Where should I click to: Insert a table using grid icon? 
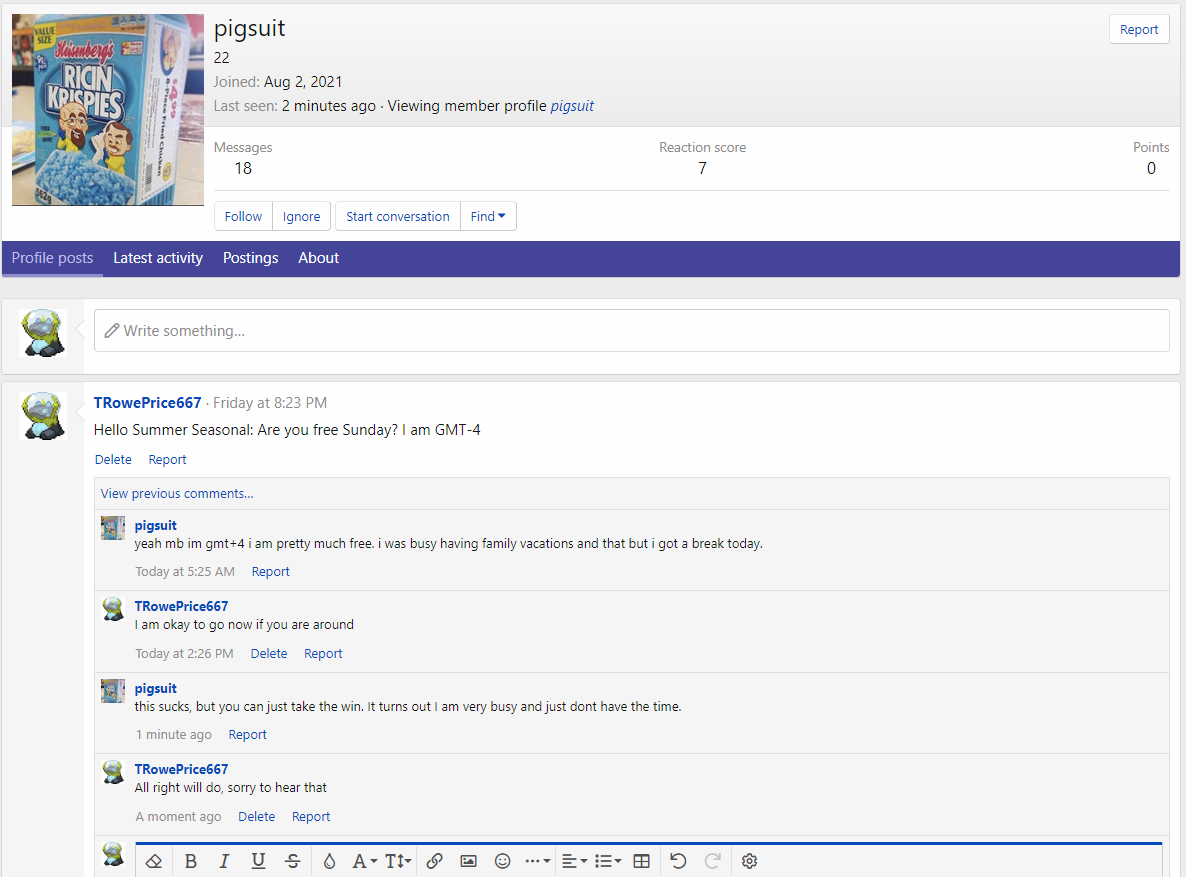tap(642, 861)
